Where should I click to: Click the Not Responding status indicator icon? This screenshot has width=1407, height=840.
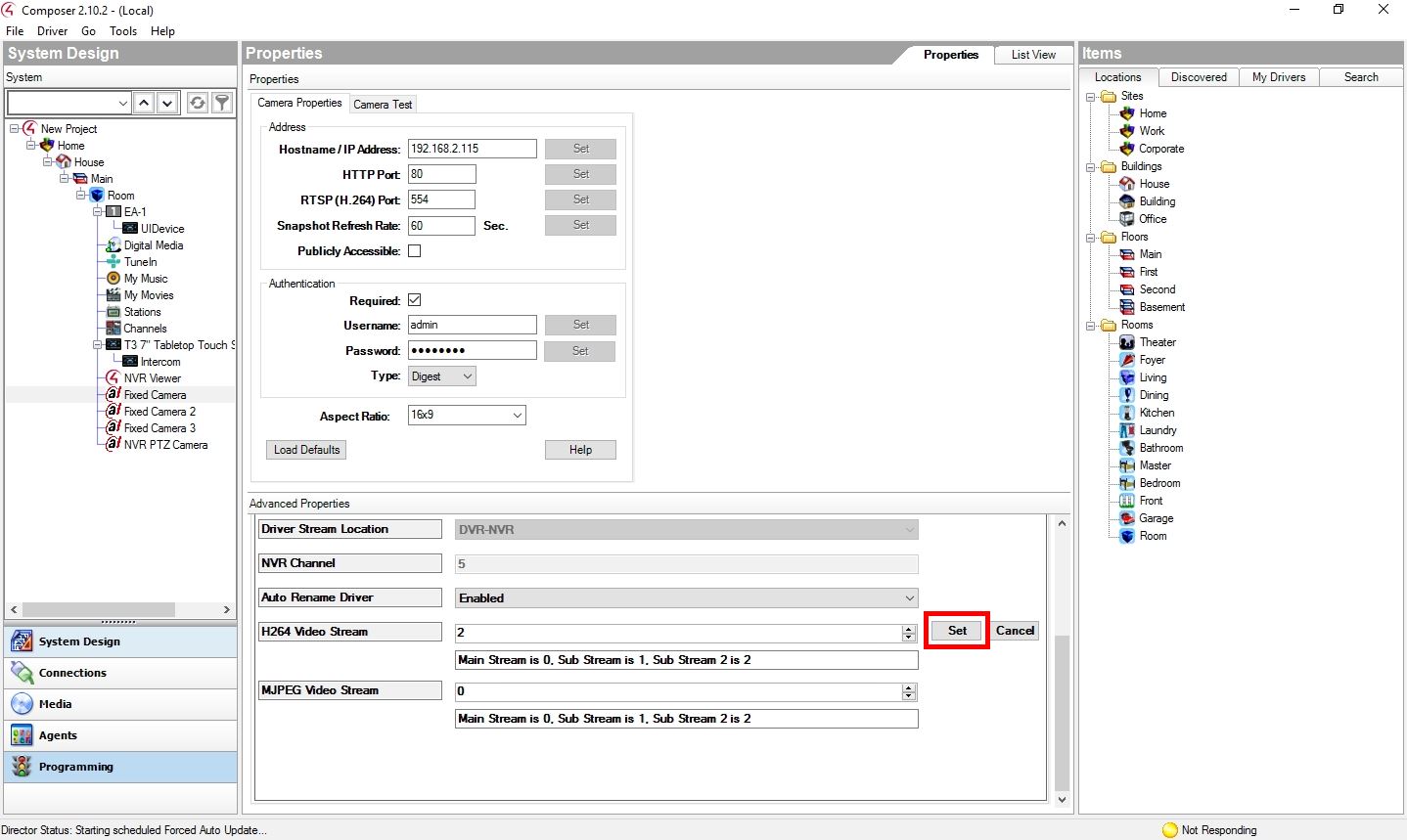[x=1170, y=830]
